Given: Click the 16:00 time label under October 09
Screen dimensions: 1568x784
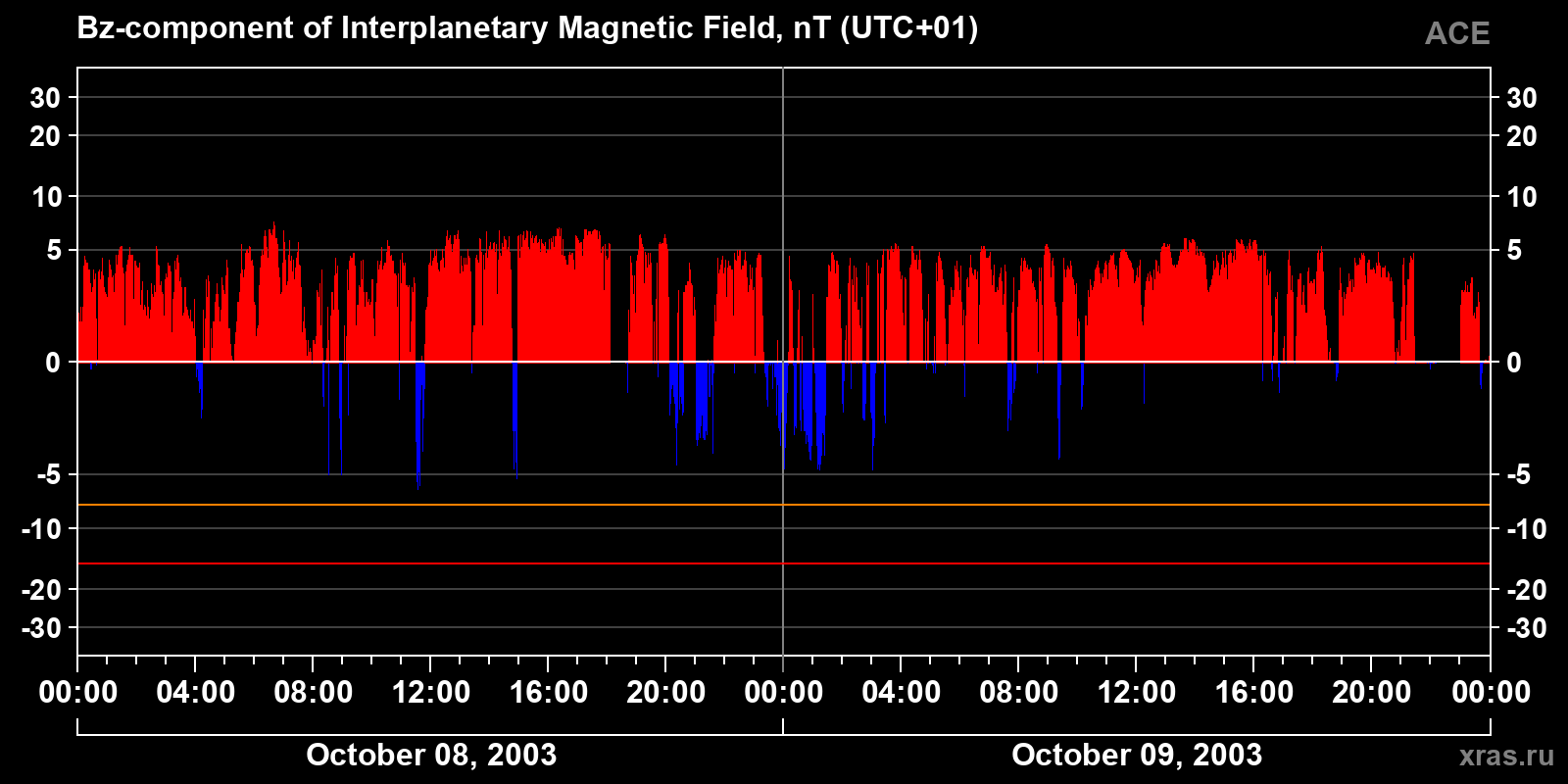Looking at the screenshot, I should coord(1254,693).
